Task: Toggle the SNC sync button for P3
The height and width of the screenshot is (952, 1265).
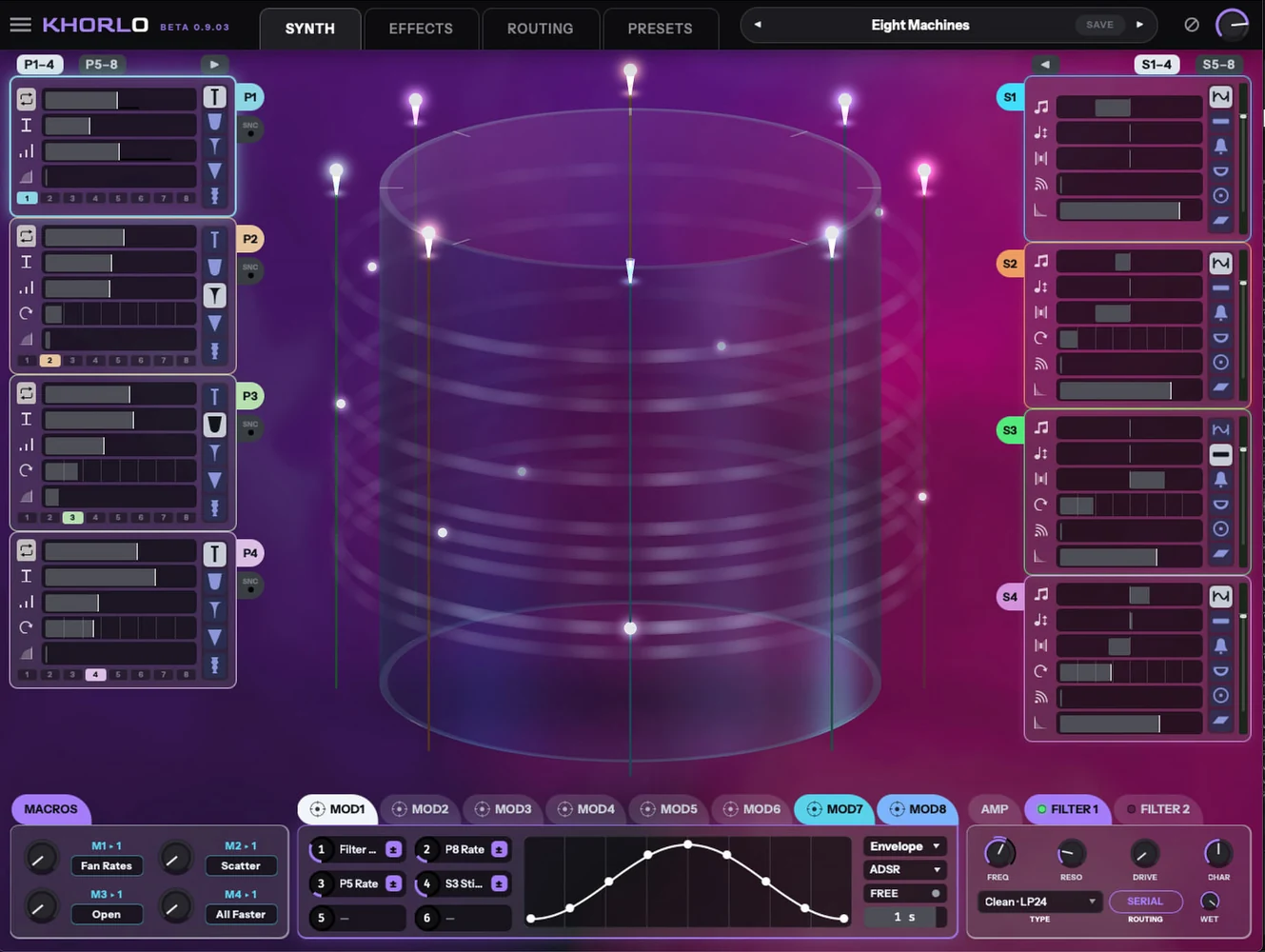Action: tap(250, 427)
